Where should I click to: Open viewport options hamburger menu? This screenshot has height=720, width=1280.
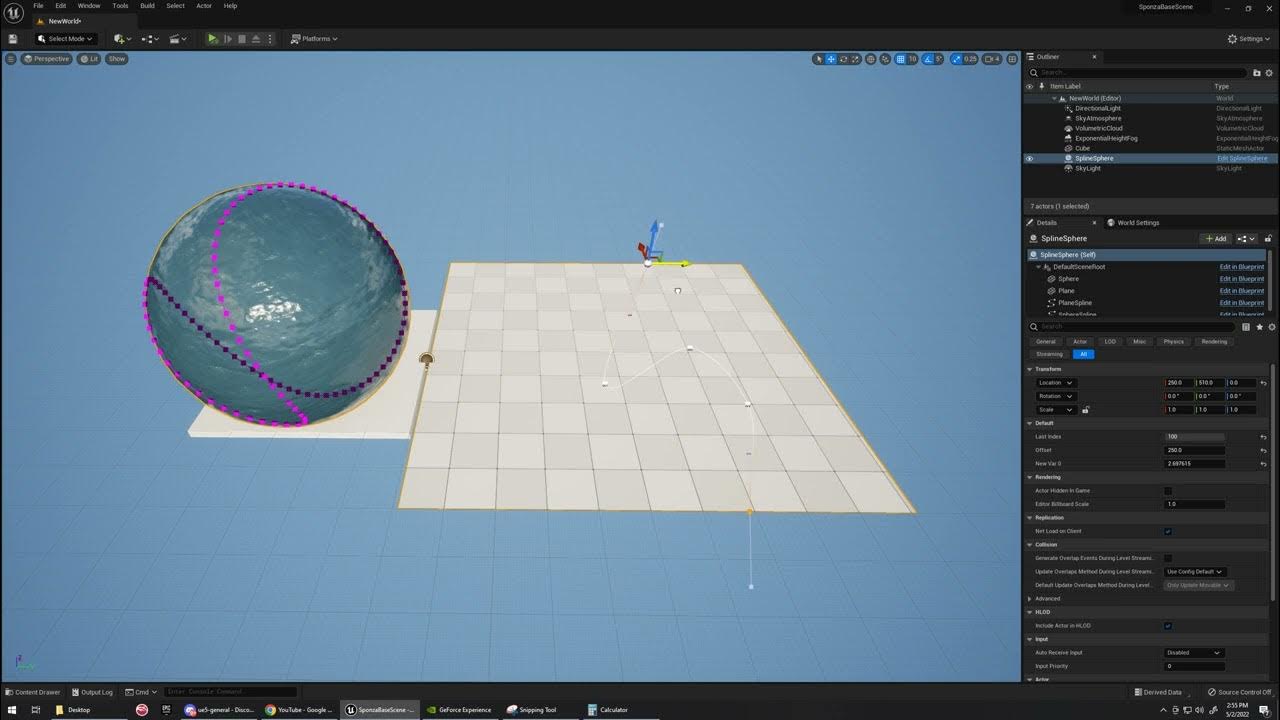pos(11,59)
